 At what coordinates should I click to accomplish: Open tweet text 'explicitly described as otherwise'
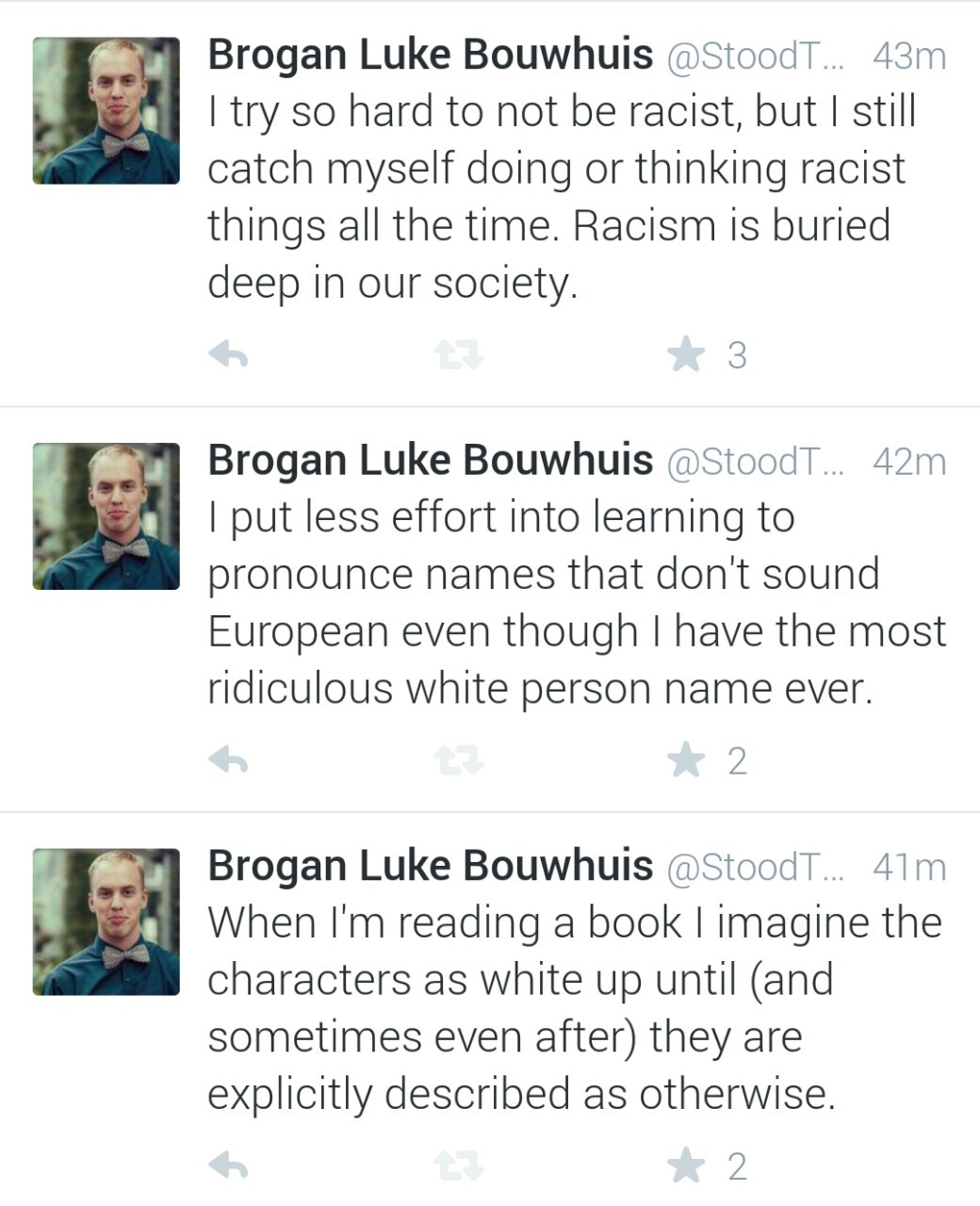tap(521, 1094)
